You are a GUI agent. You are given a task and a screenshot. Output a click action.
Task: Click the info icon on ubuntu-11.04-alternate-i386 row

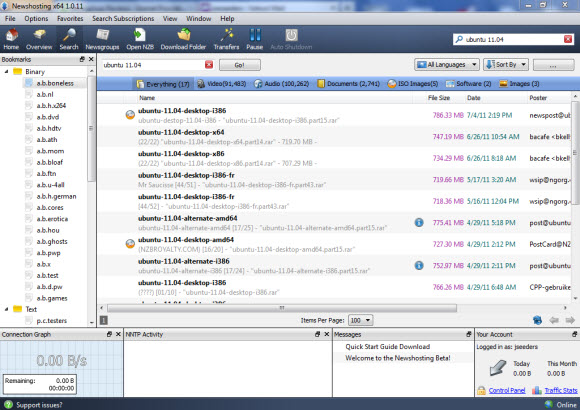pyautogui.click(x=419, y=265)
